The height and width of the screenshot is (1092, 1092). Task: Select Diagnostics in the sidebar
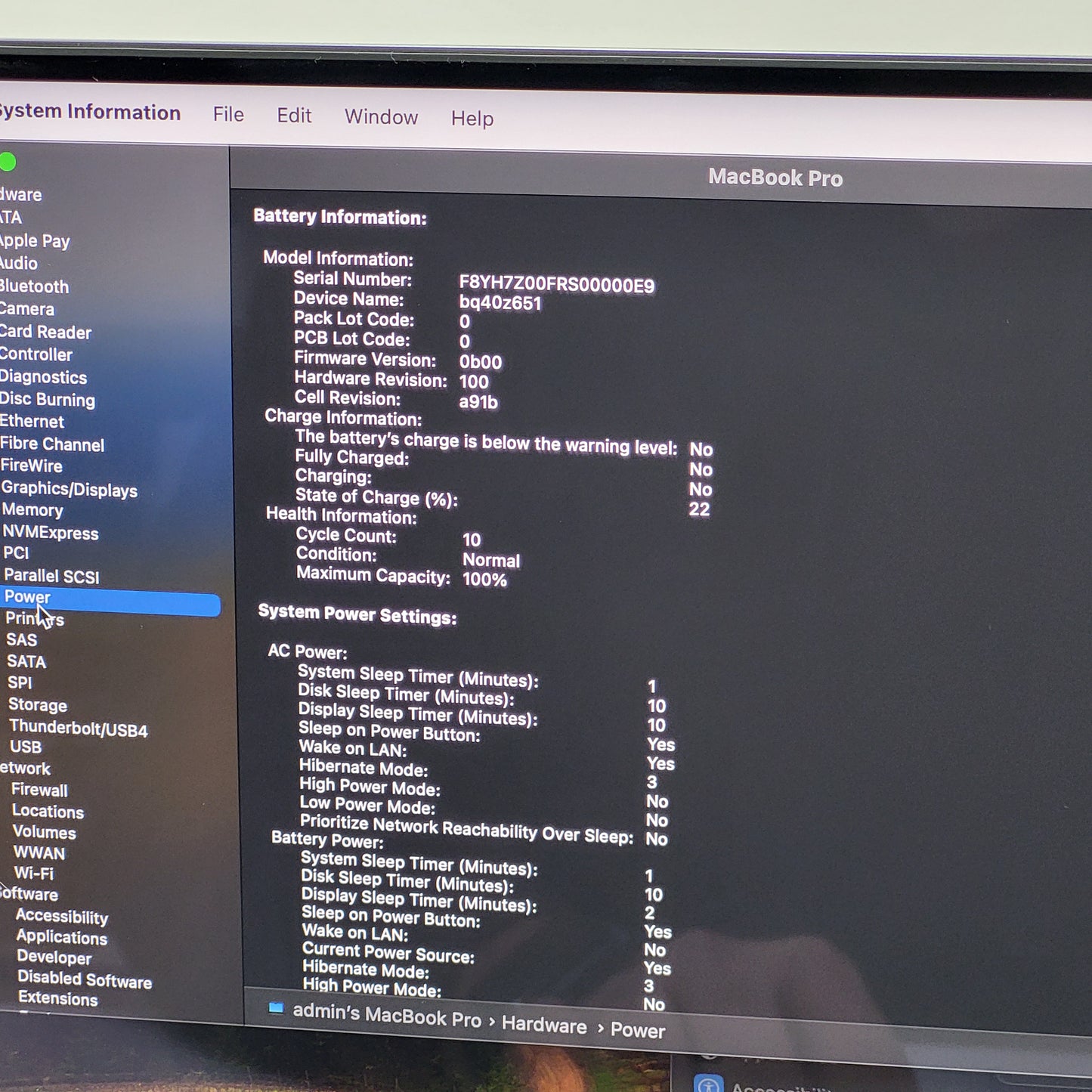[x=43, y=377]
